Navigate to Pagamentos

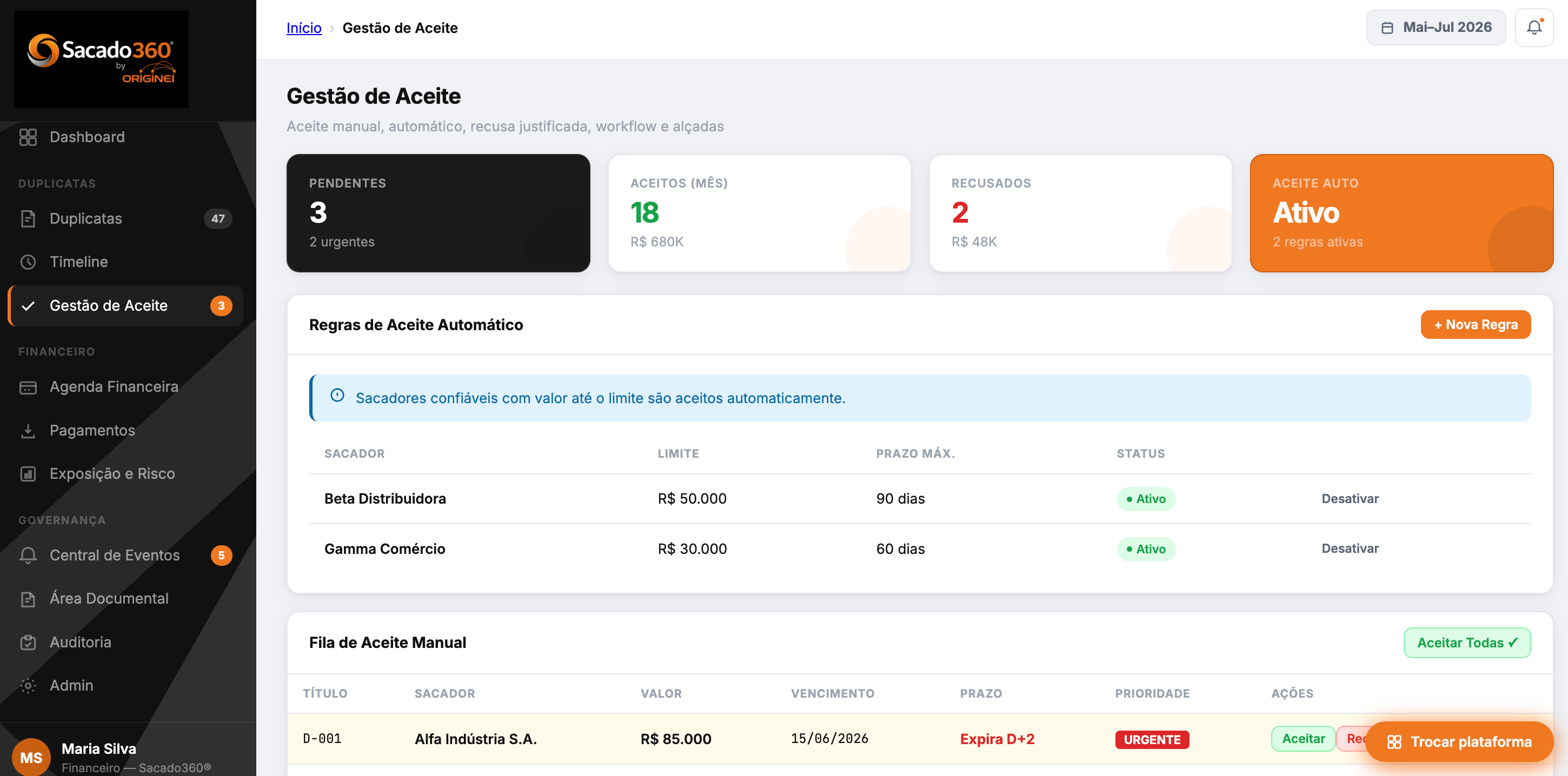[x=125, y=431]
